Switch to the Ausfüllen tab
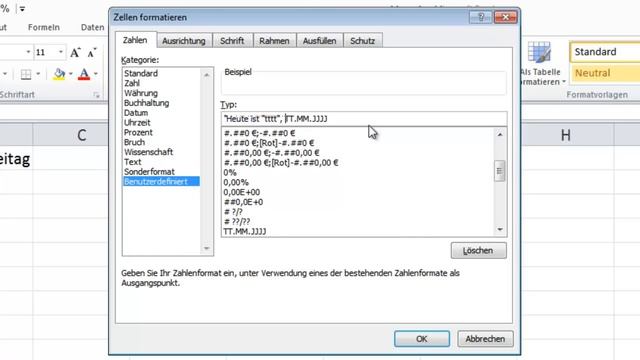The height and width of the screenshot is (360, 640). [320, 41]
